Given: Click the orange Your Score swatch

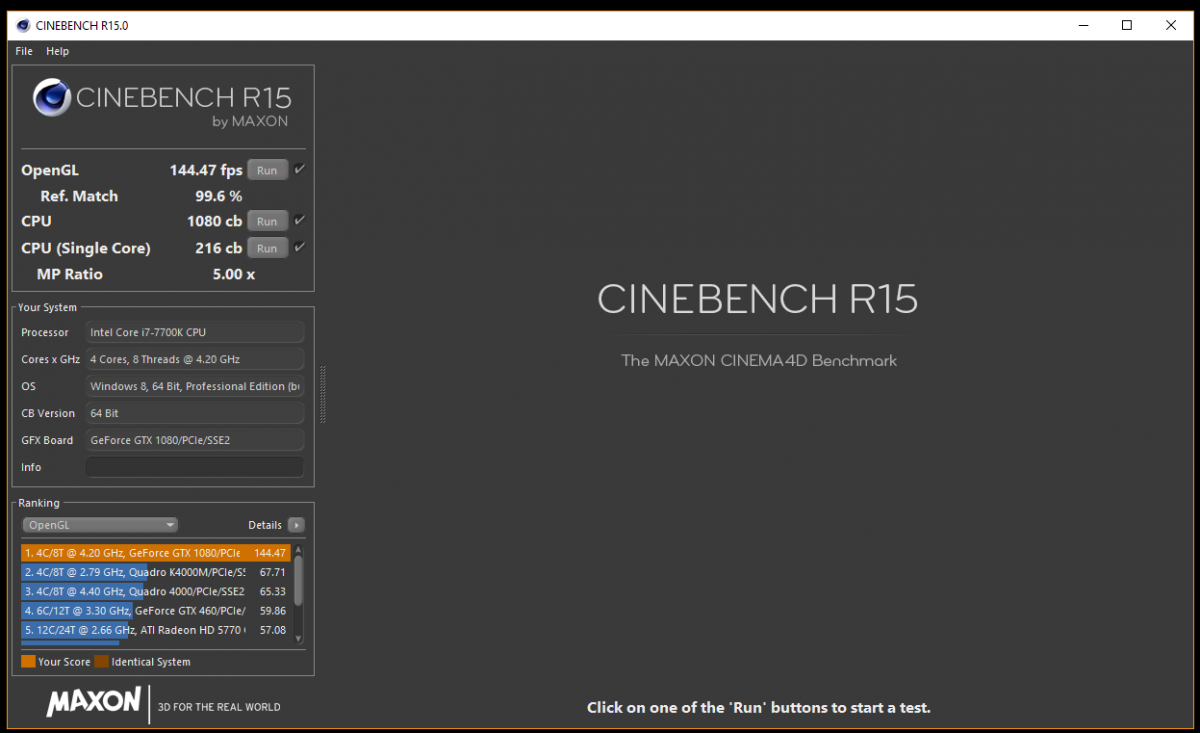Looking at the screenshot, I should 28,662.
